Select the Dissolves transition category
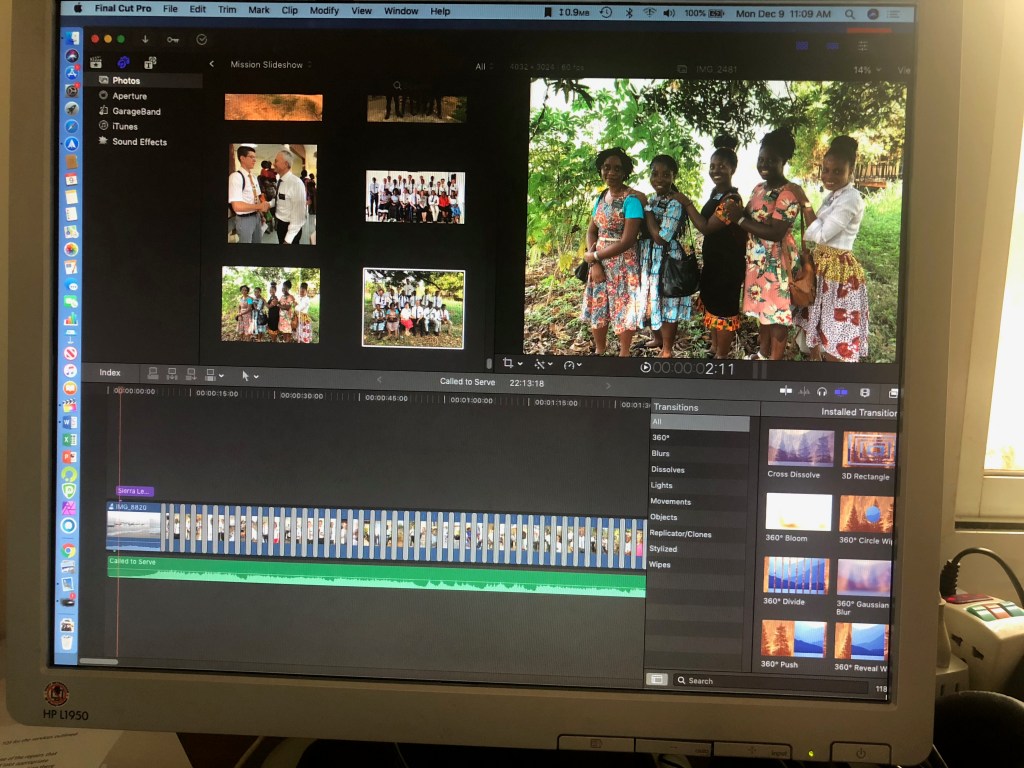Viewport: 1024px width, 768px height. (x=668, y=469)
